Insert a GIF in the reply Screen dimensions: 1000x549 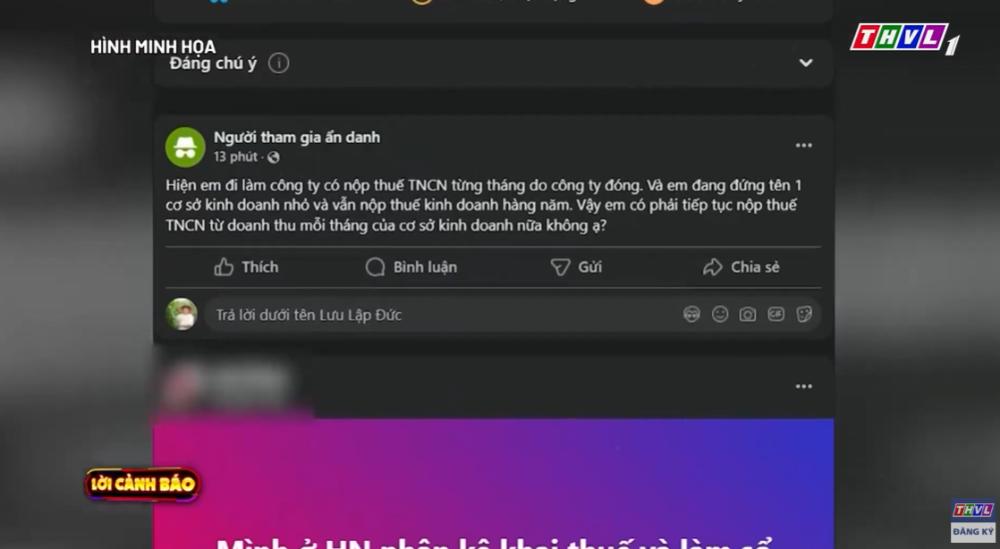pos(776,314)
